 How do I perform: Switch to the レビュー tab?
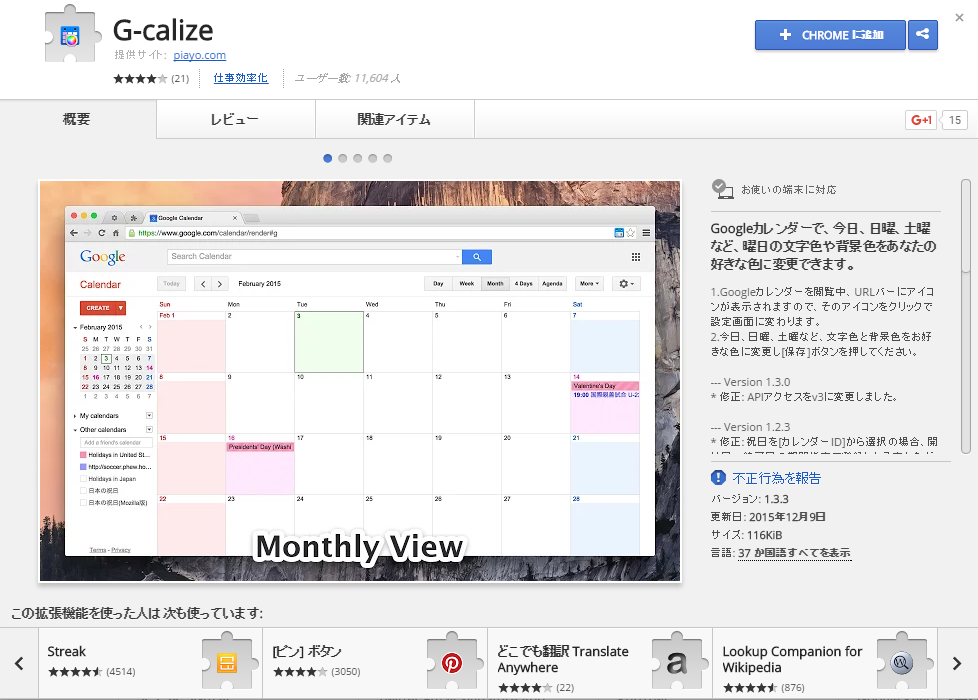tap(235, 119)
